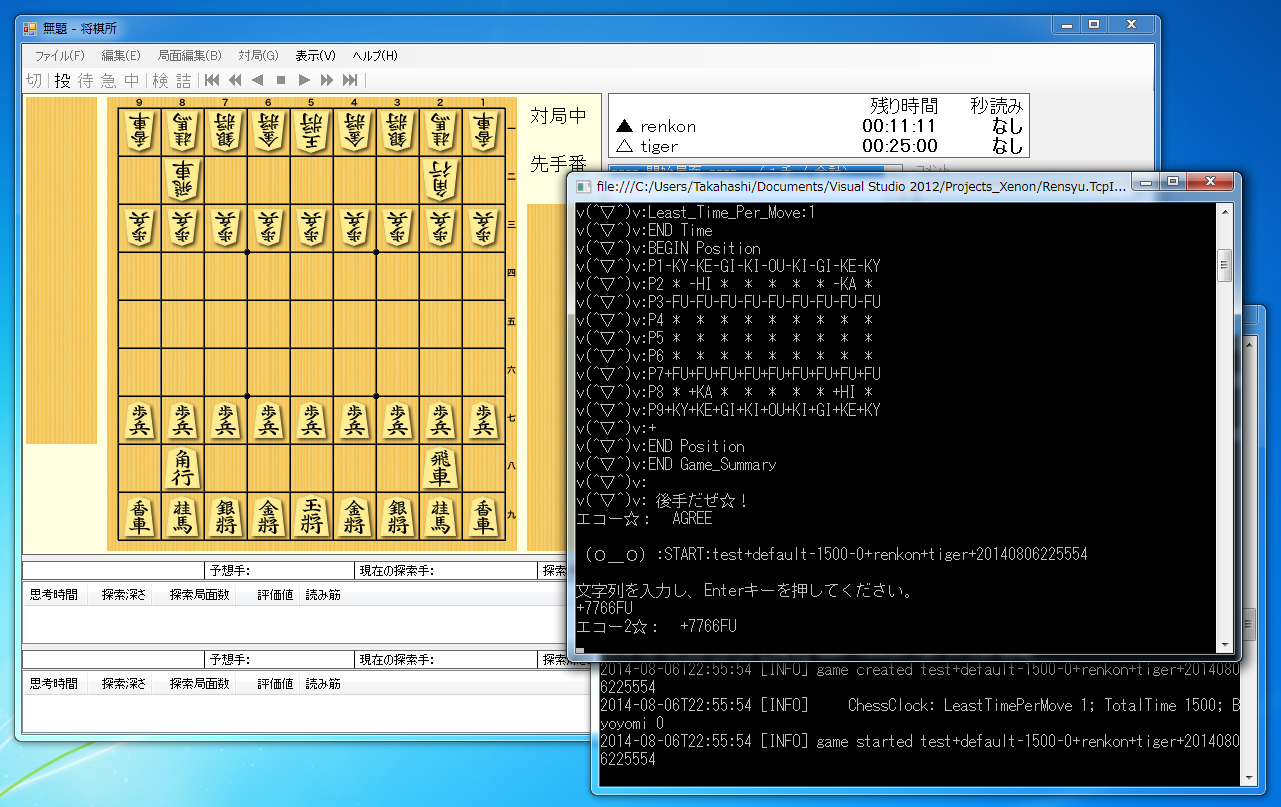
Task: Select black's pawn on file 7
Action: click(x=226, y=420)
